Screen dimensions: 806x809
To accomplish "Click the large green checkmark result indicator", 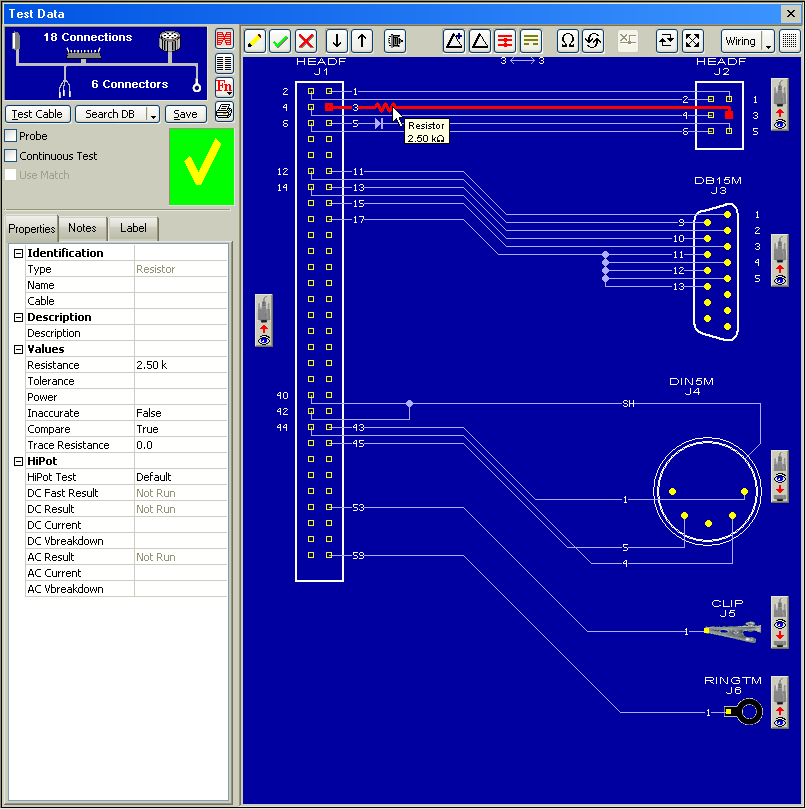I will [x=202, y=166].
